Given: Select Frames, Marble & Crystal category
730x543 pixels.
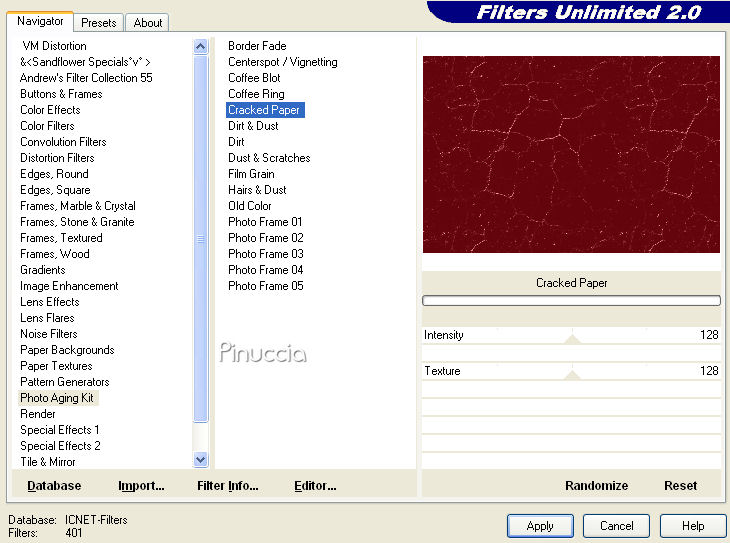Looking at the screenshot, I should pos(78,206).
